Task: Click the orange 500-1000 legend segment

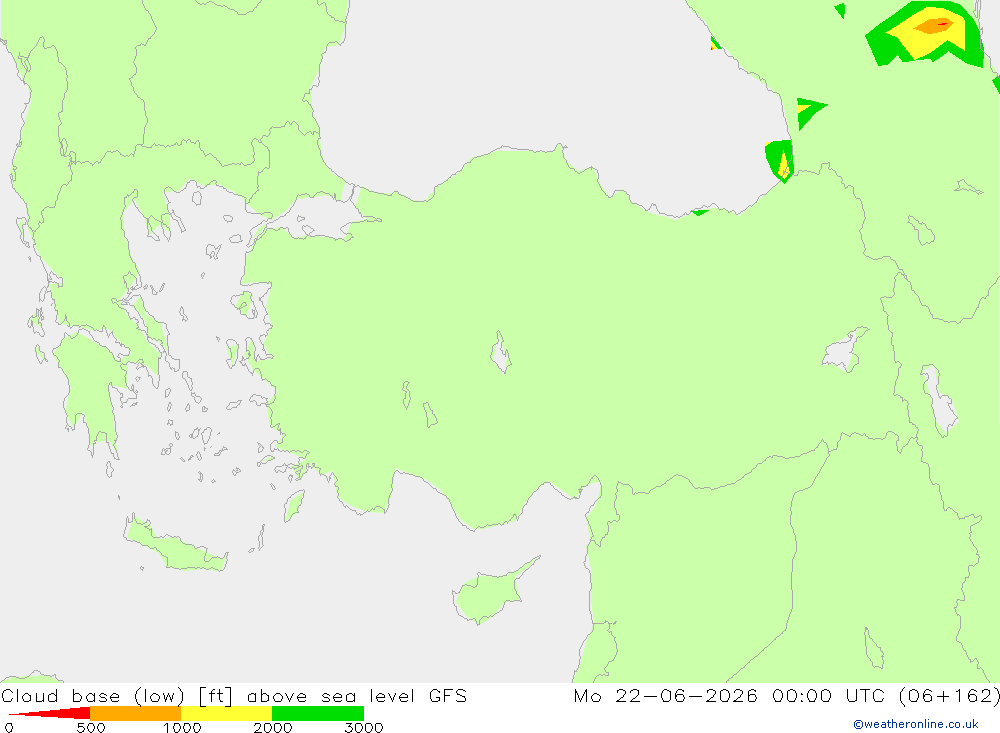Action: click(x=135, y=713)
